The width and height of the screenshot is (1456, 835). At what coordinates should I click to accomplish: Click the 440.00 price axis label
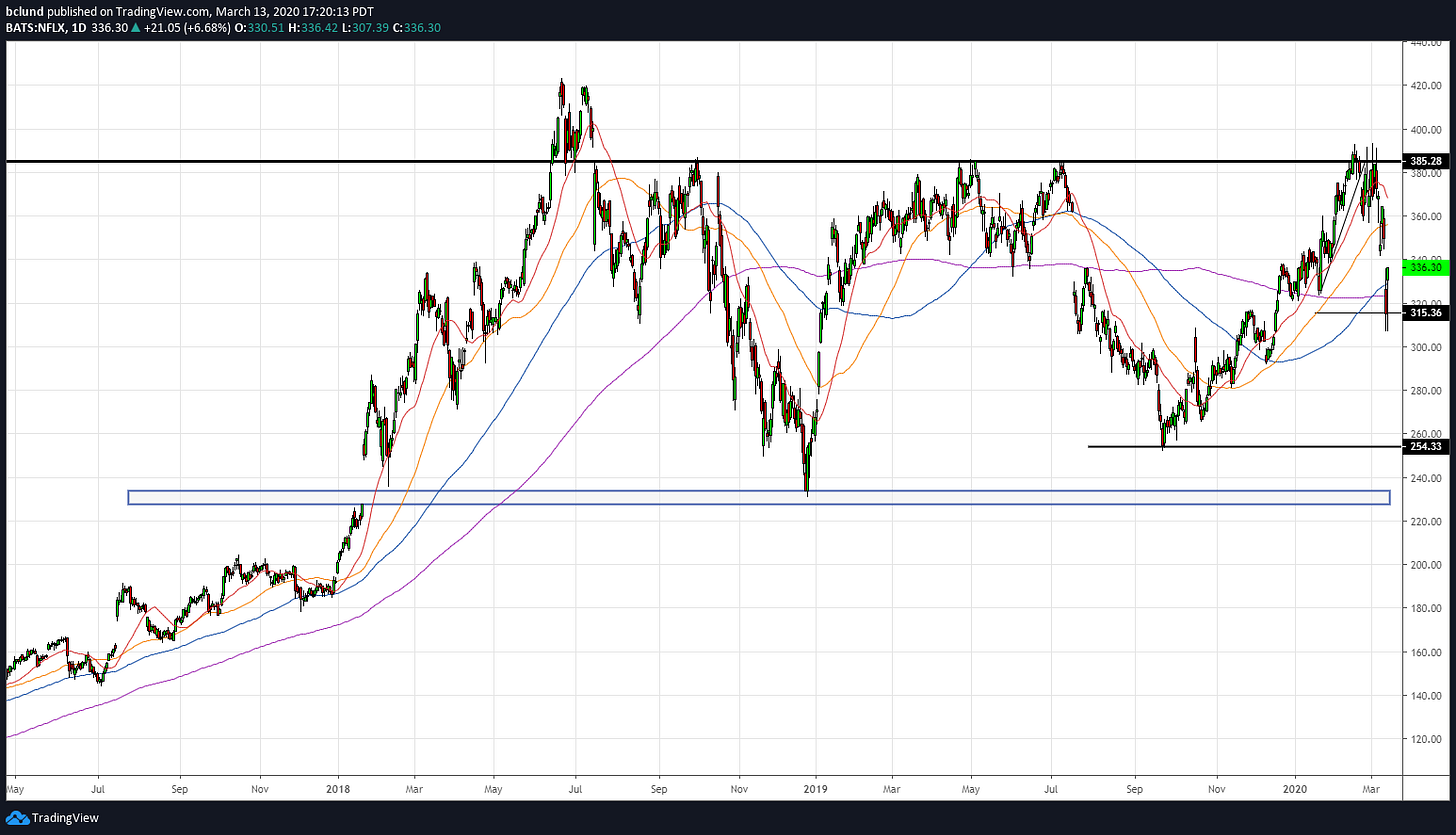click(x=1425, y=43)
